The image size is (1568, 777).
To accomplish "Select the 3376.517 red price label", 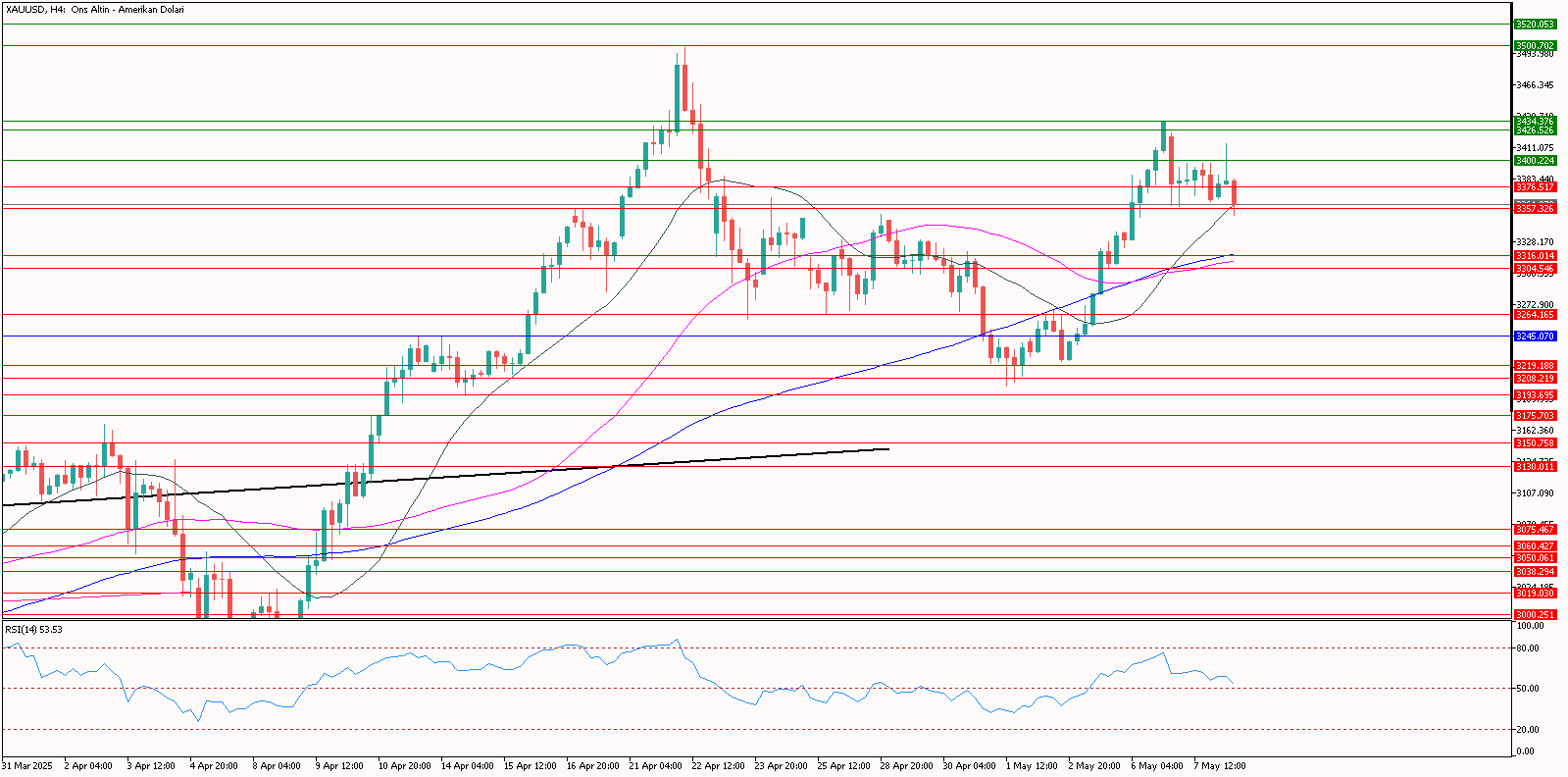I will coord(1535,186).
